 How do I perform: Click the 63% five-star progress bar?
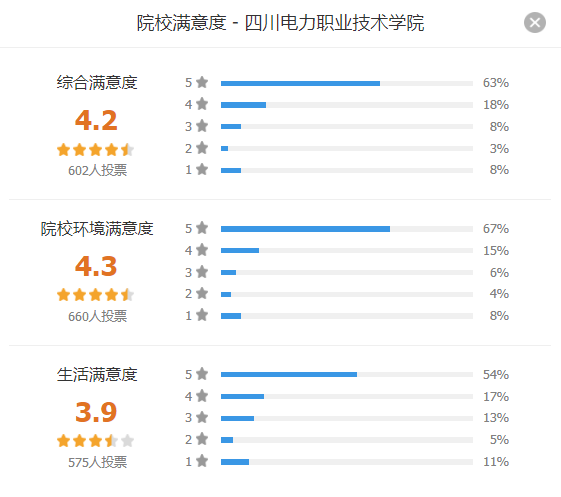pyautogui.click(x=347, y=83)
